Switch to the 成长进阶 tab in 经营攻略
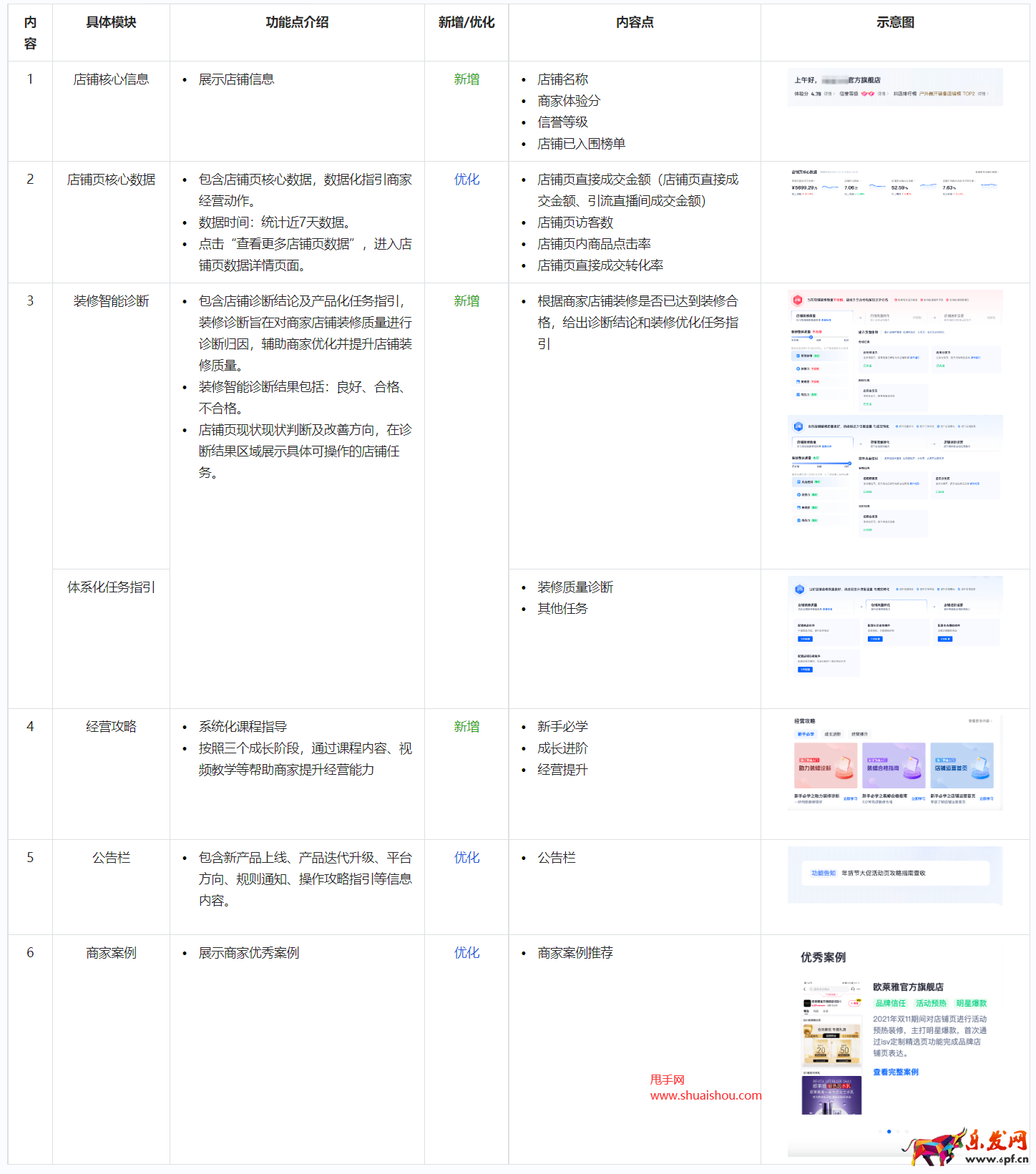1036x1174 pixels. (833, 734)
